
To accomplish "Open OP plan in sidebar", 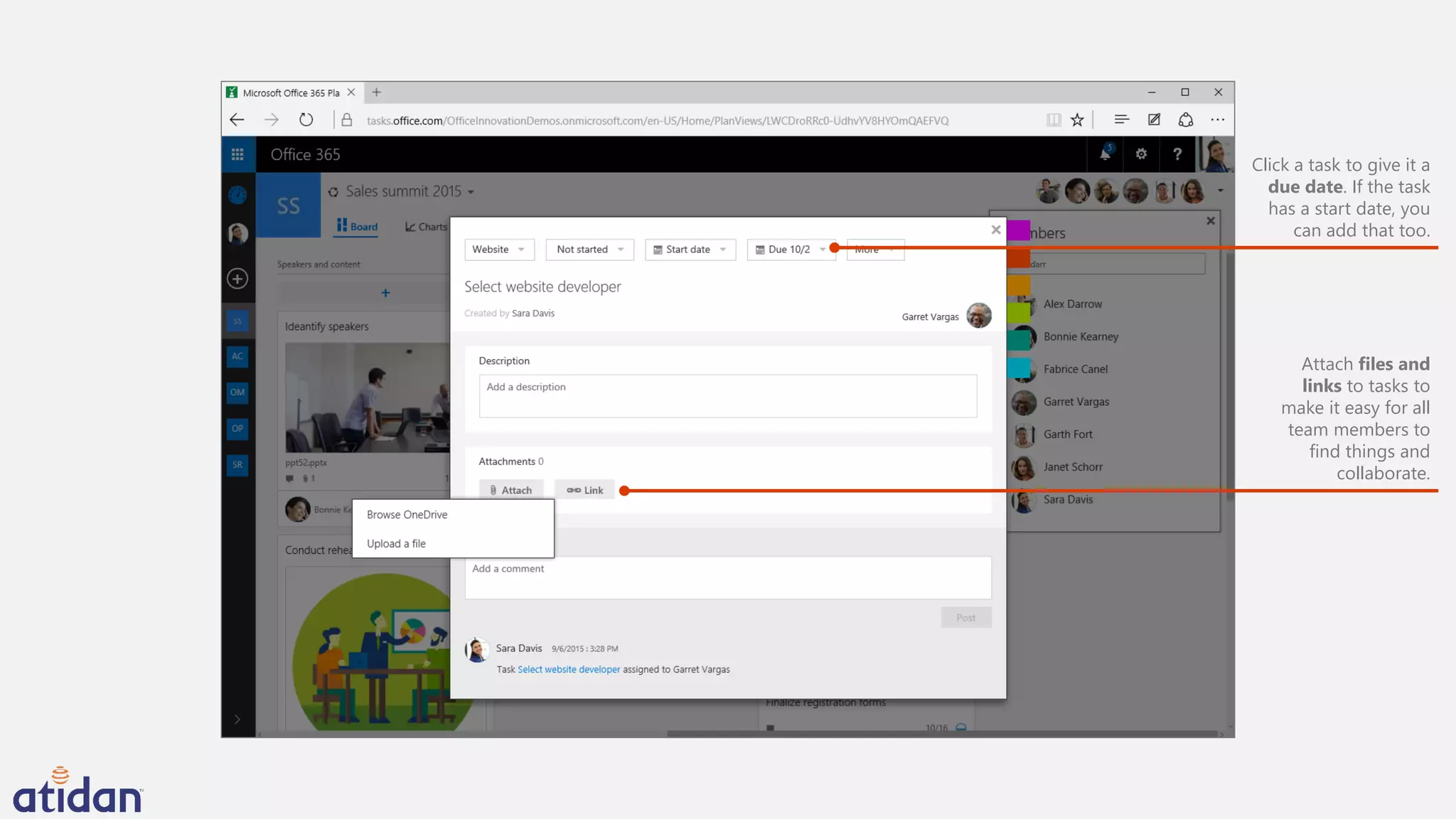I will 237,429.
